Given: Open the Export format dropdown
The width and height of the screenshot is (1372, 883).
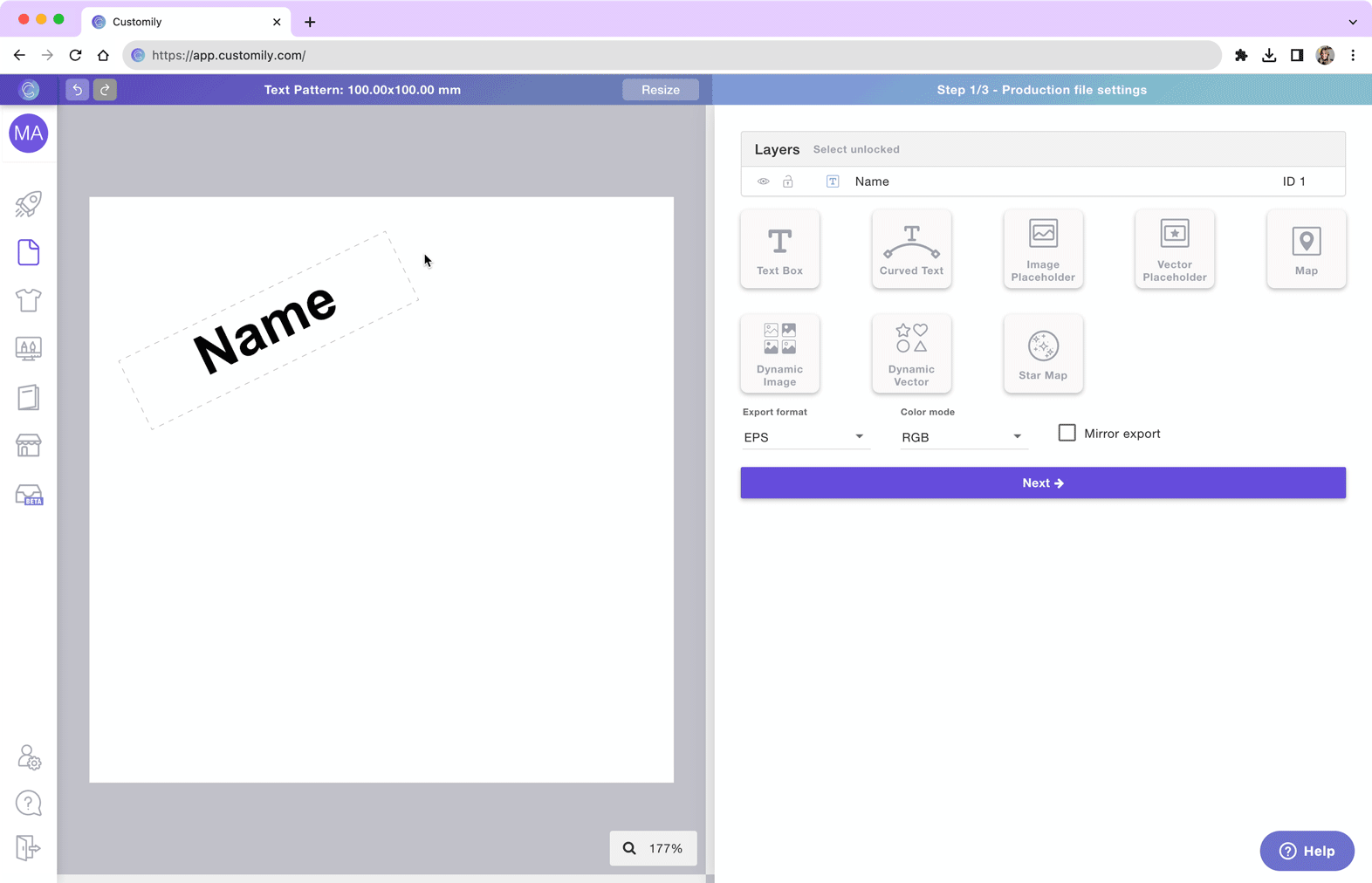Looking at the screenshot, I should [803, 437].
